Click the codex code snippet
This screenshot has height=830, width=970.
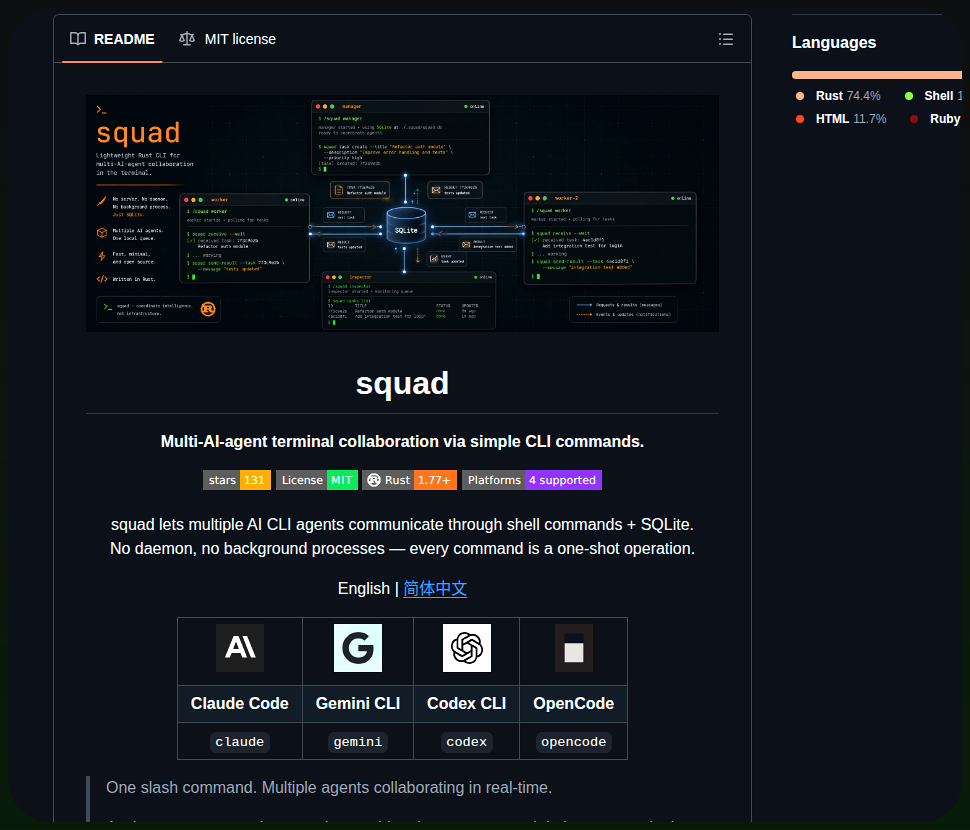[x=466, y=742]
